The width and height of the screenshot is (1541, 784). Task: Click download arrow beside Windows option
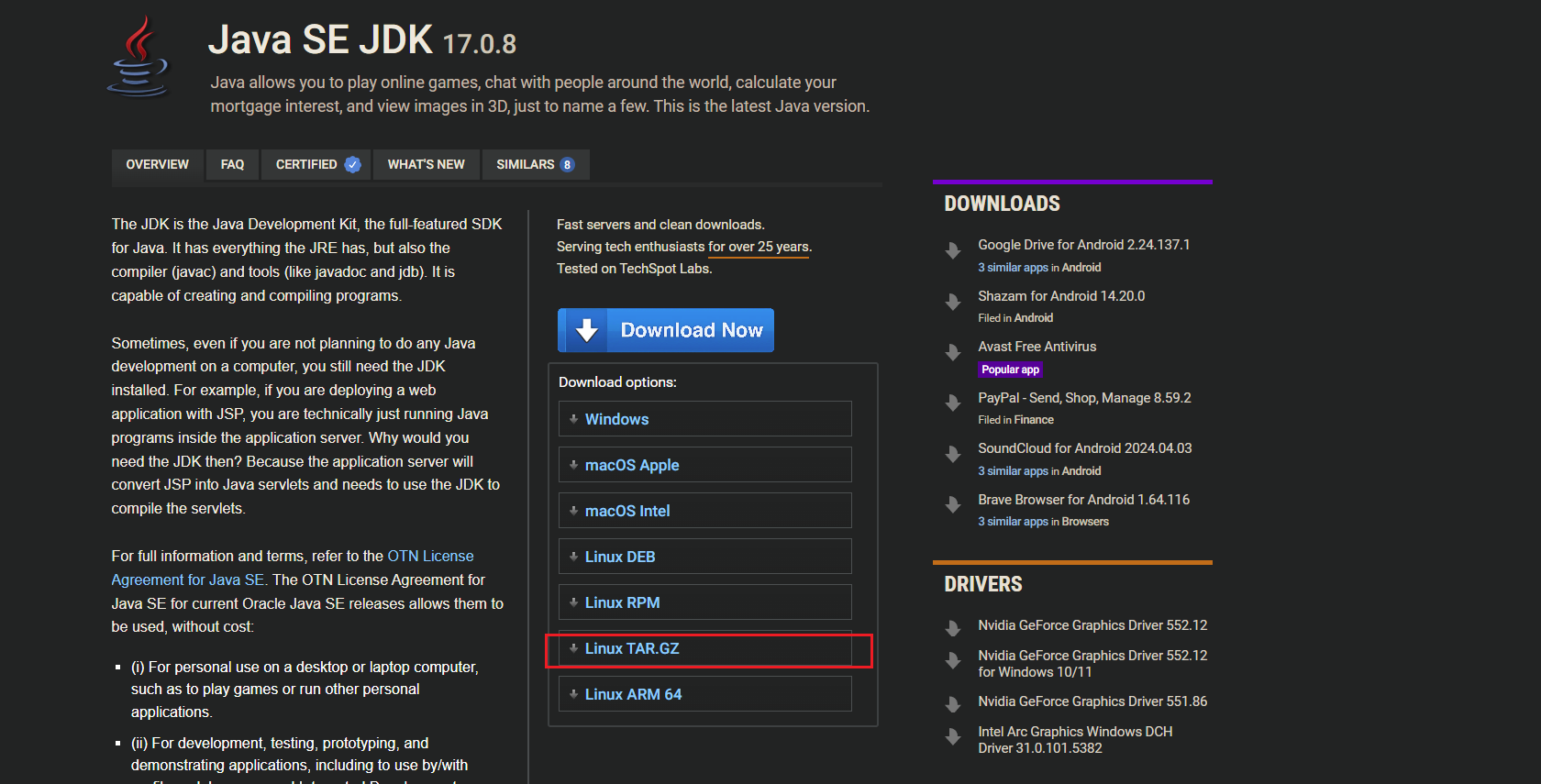pyautogui.click(x=573, y=419)
